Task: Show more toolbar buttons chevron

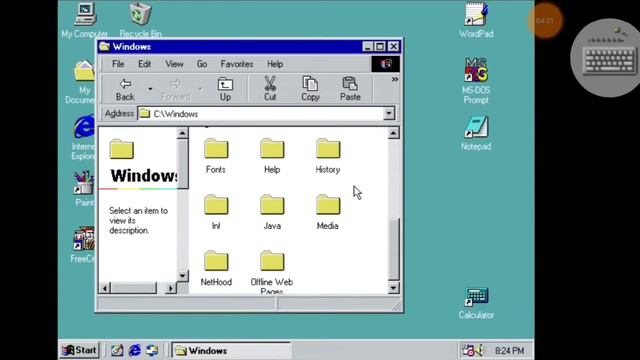Action: point(395,79)
